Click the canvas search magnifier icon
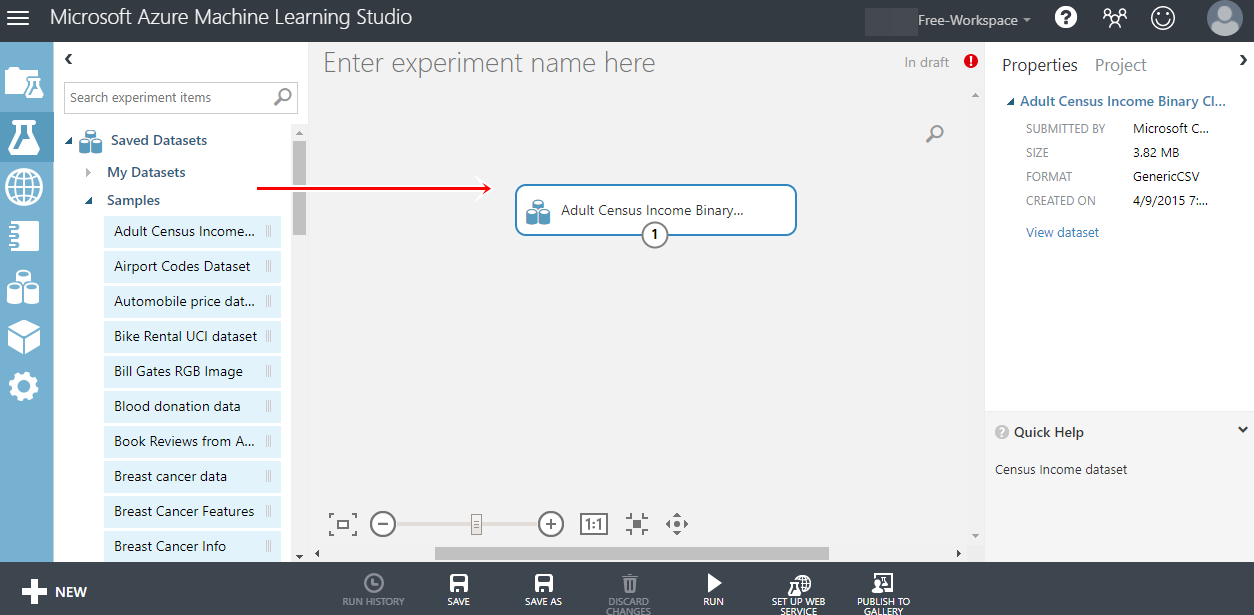Viewport: 1254px width, 615px height. click(935, 133)
